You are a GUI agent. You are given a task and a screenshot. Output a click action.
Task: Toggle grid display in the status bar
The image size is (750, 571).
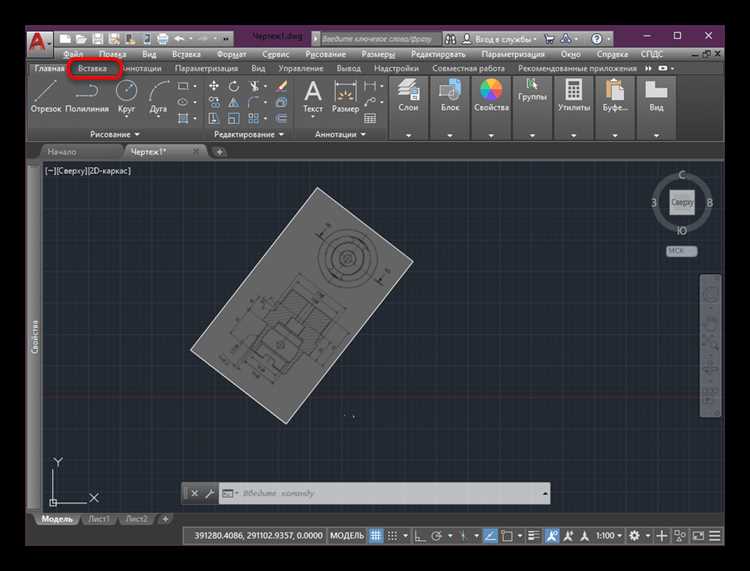pos(376,536)
